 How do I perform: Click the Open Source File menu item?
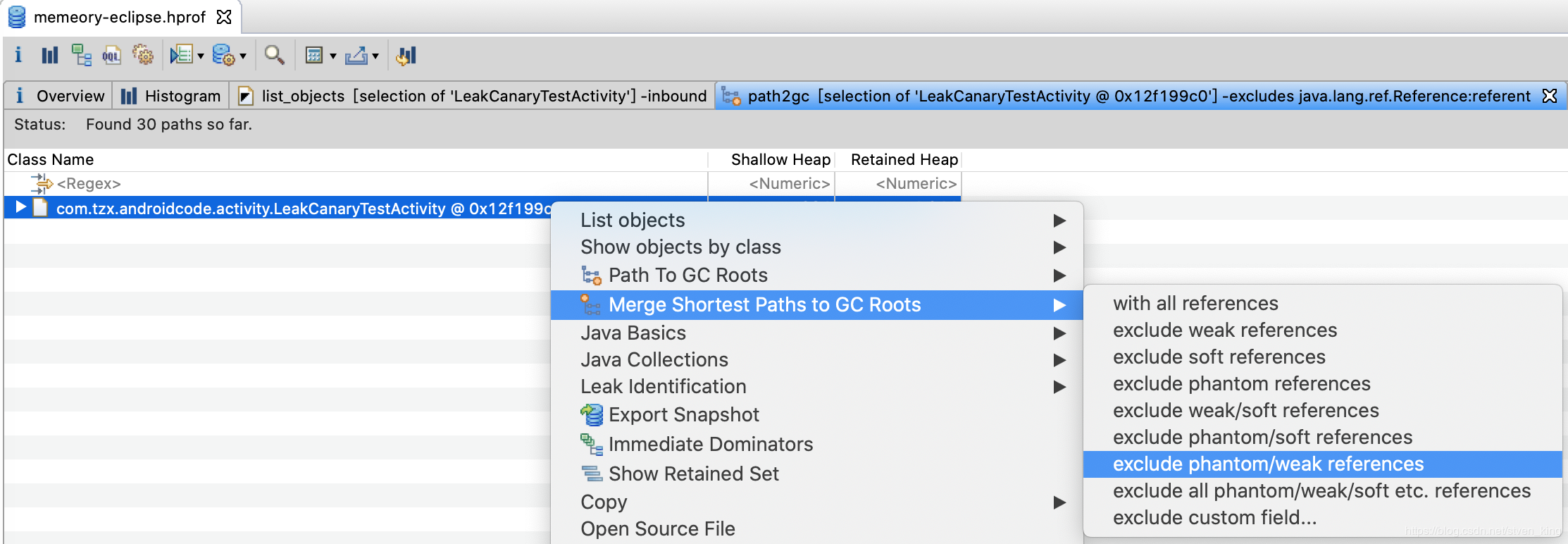click(x=817, y=529)
